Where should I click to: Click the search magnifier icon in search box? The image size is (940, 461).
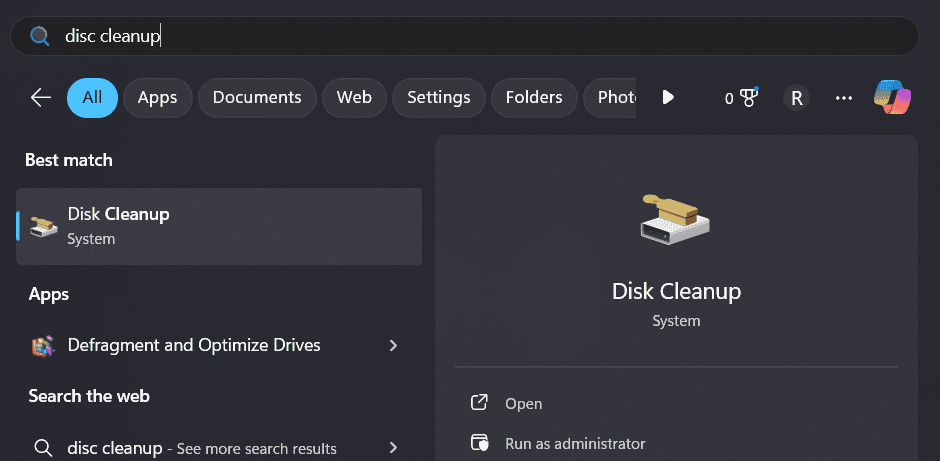coord(40,37)
